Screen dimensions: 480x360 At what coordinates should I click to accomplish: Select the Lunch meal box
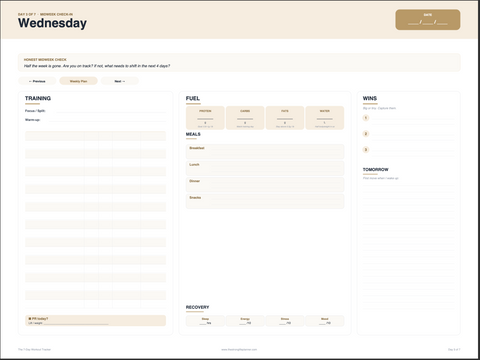click(265, 168)
